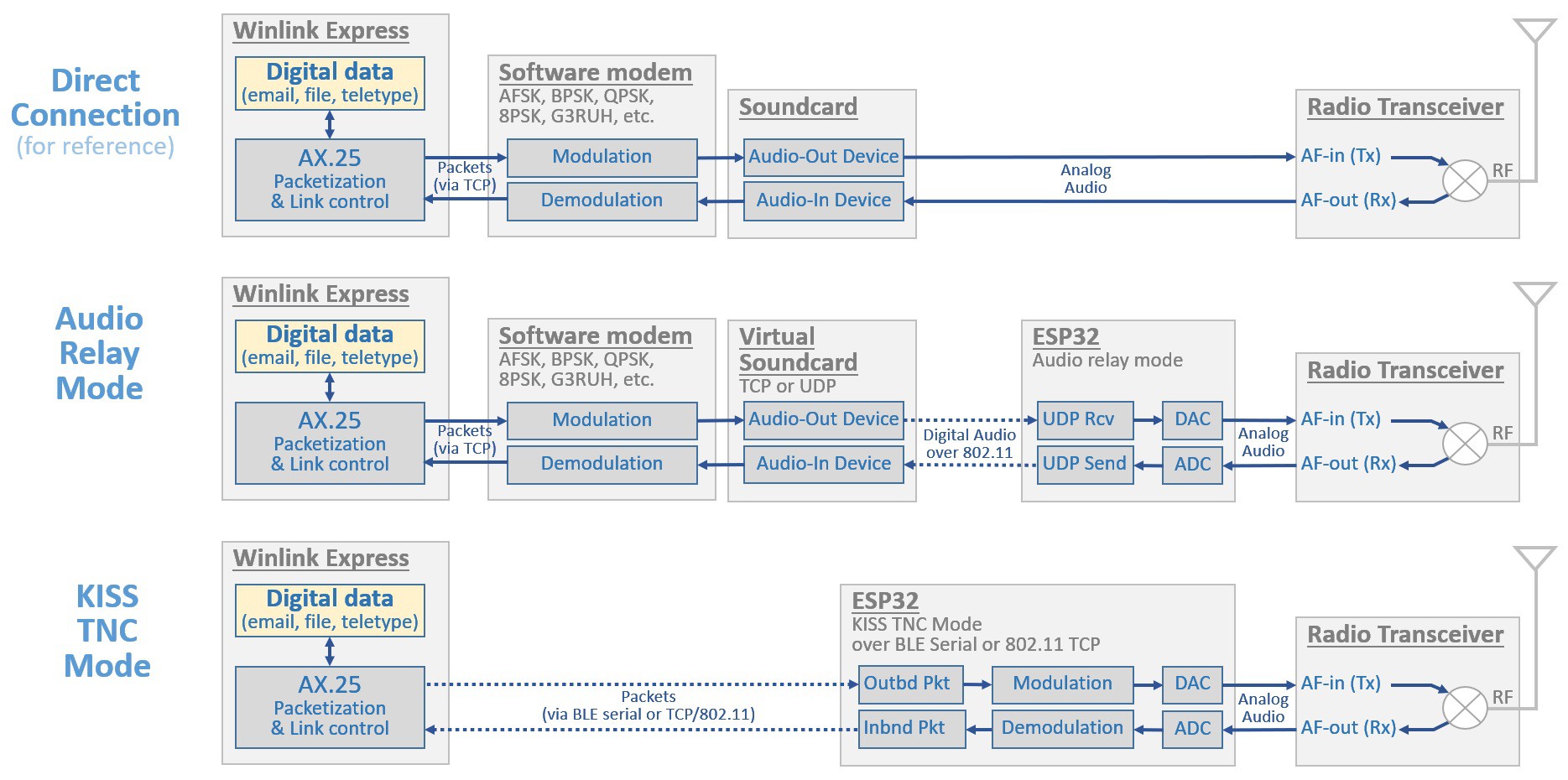The image size is (1568, 780).
Task: Click the antenna symbol in the Direct Connection row
Action: pyautogui.click(x=1535, y=32)
